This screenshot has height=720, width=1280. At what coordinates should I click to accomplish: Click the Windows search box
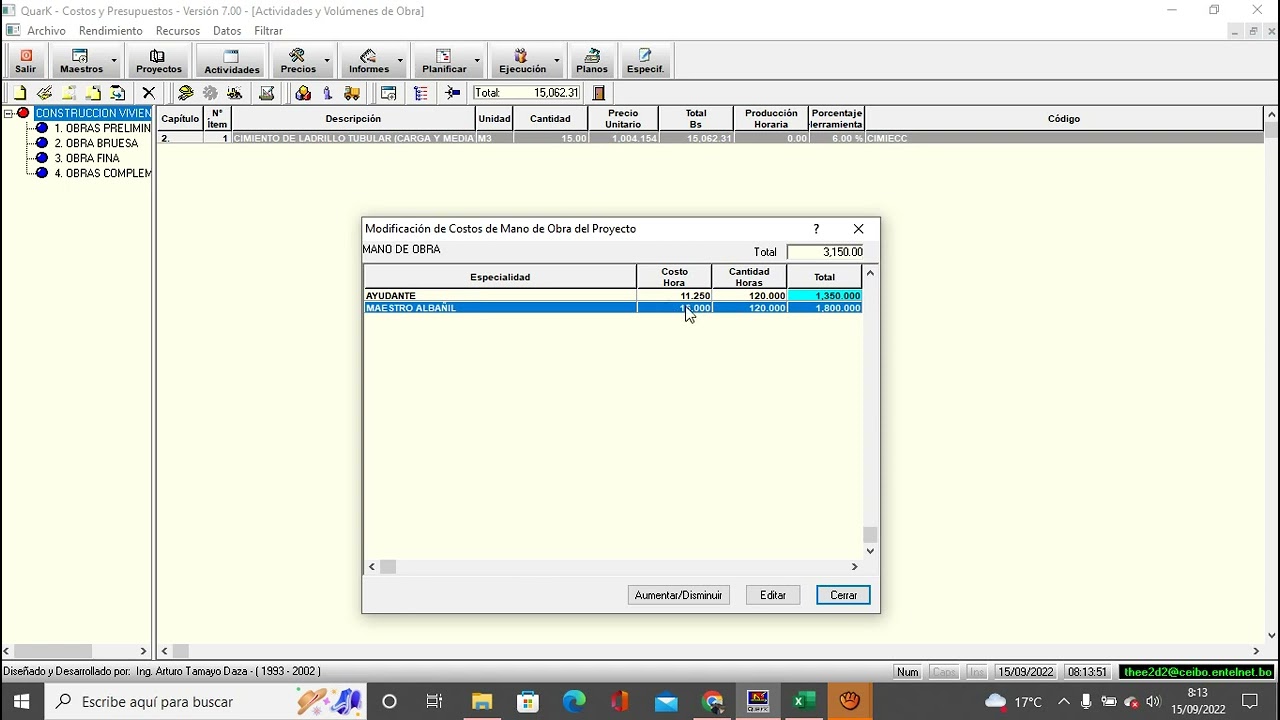pos(205,702)
